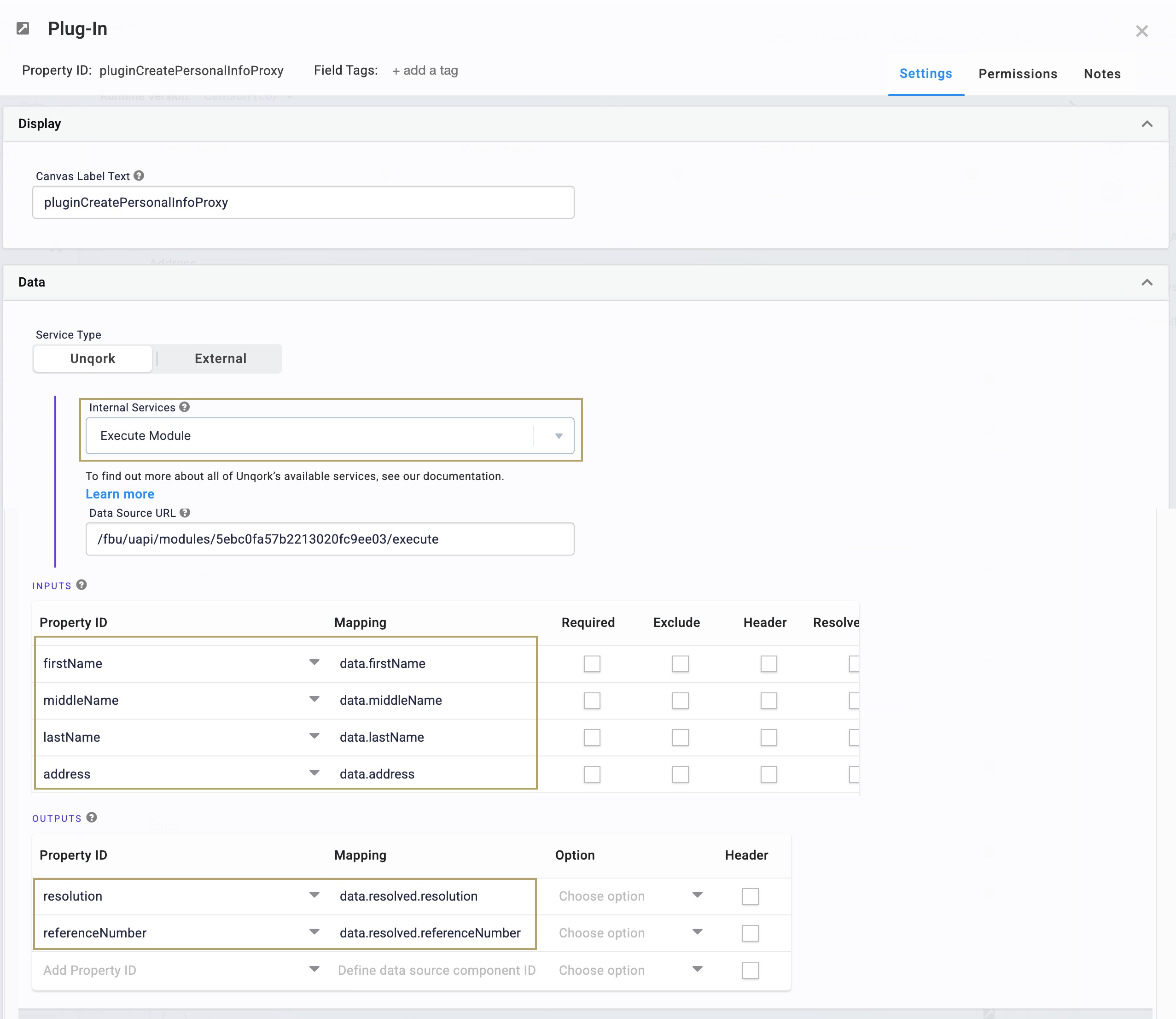1176x1019 pixels.
Task: Switch service type to External
Action: 220,358
